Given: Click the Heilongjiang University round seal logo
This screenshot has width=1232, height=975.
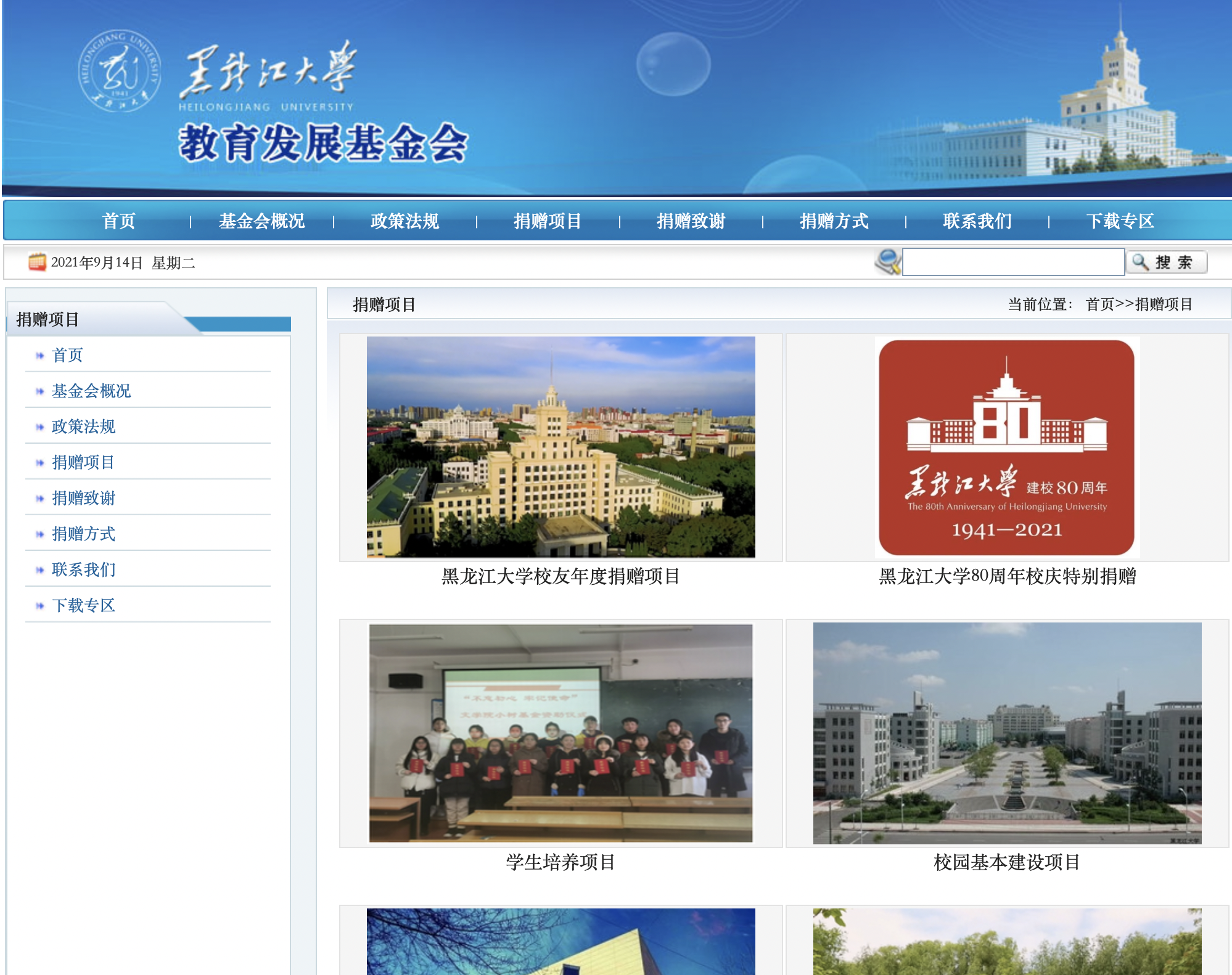Looking at the screenshot, I should pos(120,71).
